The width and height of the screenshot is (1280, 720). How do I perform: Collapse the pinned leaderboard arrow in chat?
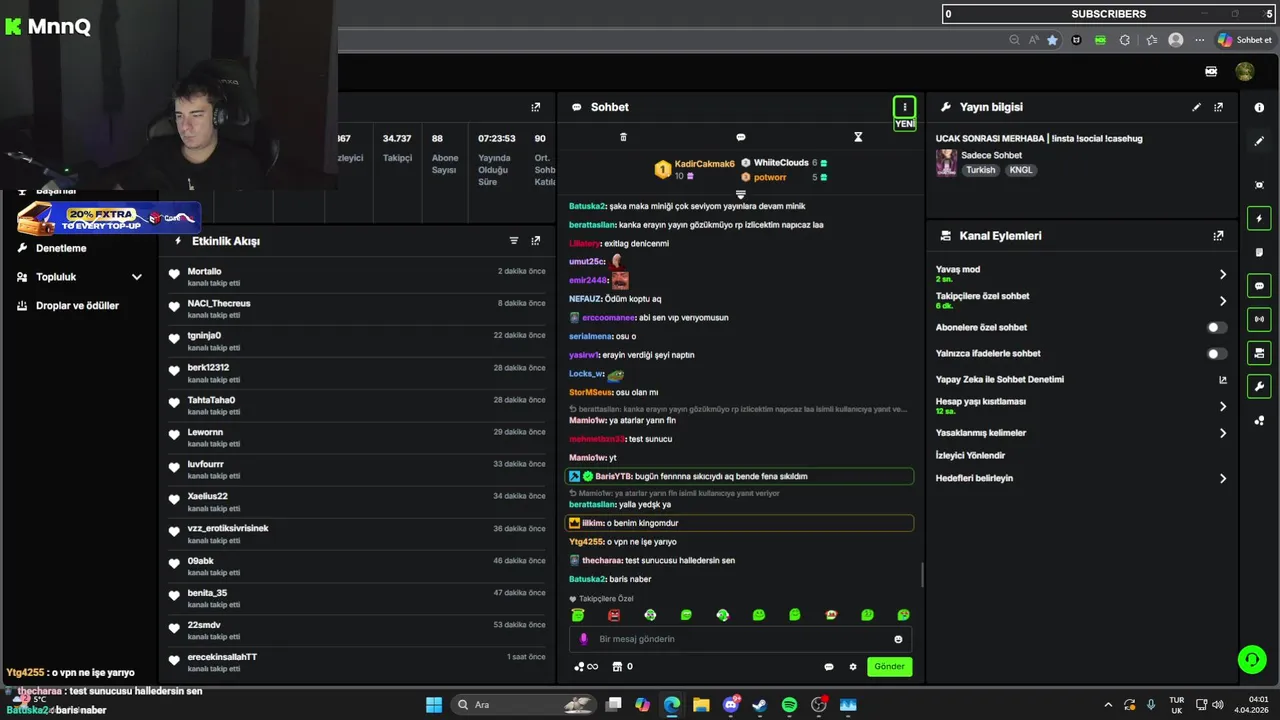pyautogui.click(x=741, y=194)
